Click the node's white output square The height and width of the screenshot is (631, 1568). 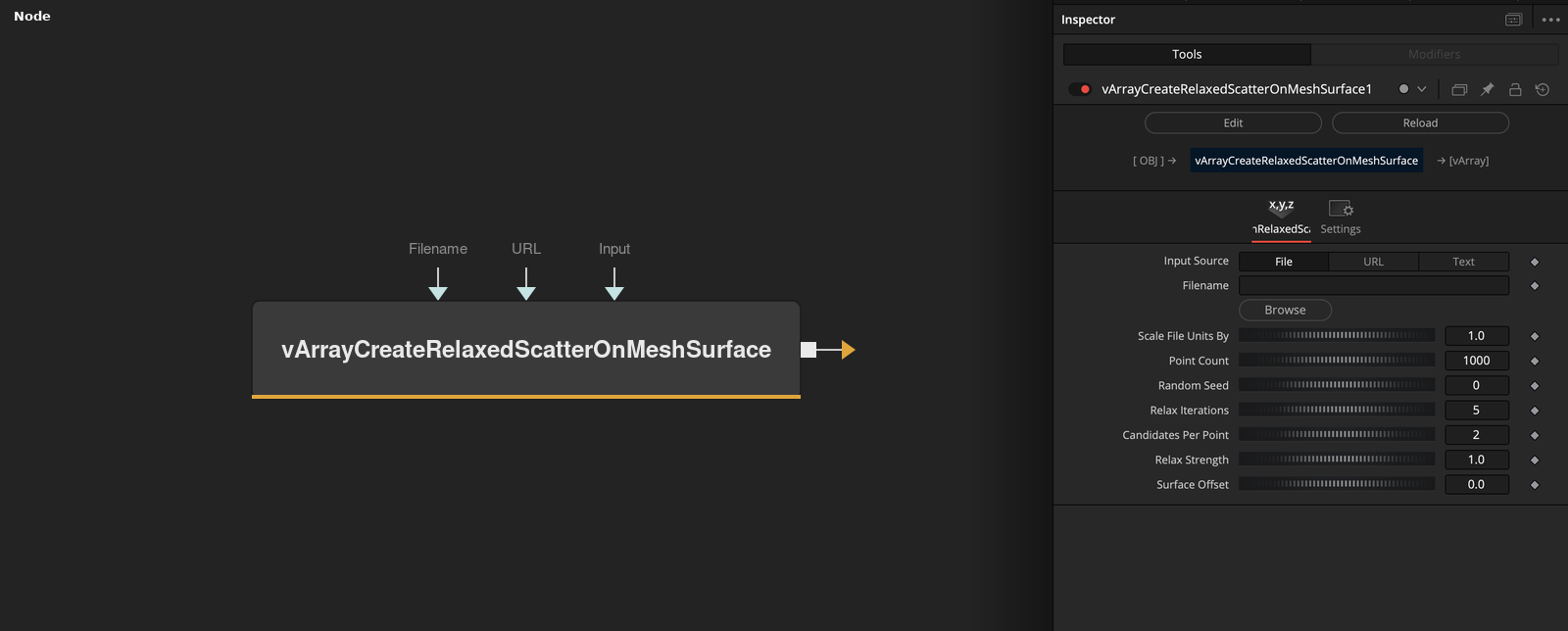pyautogui.click(x=808, y=350)
